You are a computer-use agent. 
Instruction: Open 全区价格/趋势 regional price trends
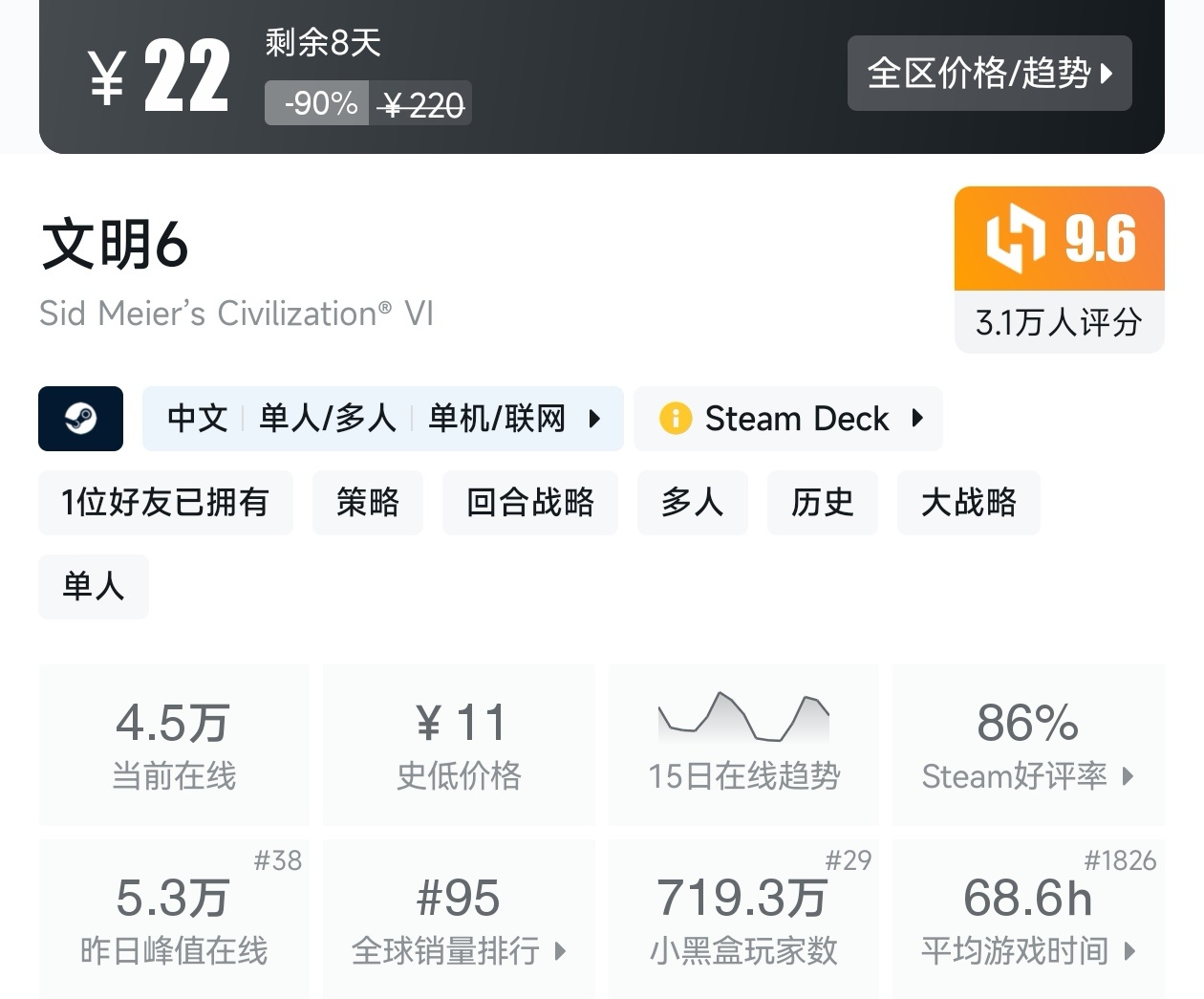click(x=989, y=74)
